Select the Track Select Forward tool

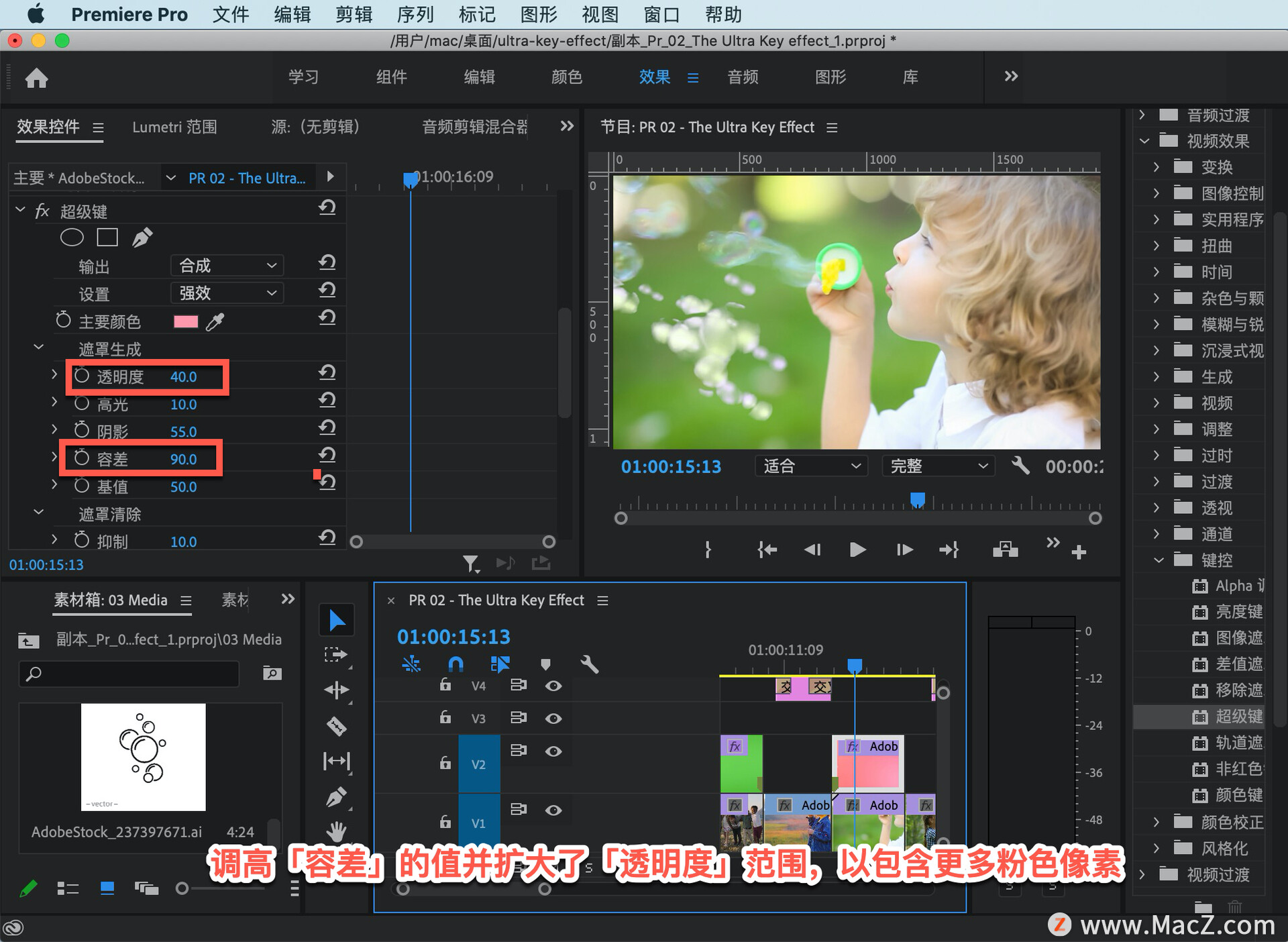click(x=336, y=656)
